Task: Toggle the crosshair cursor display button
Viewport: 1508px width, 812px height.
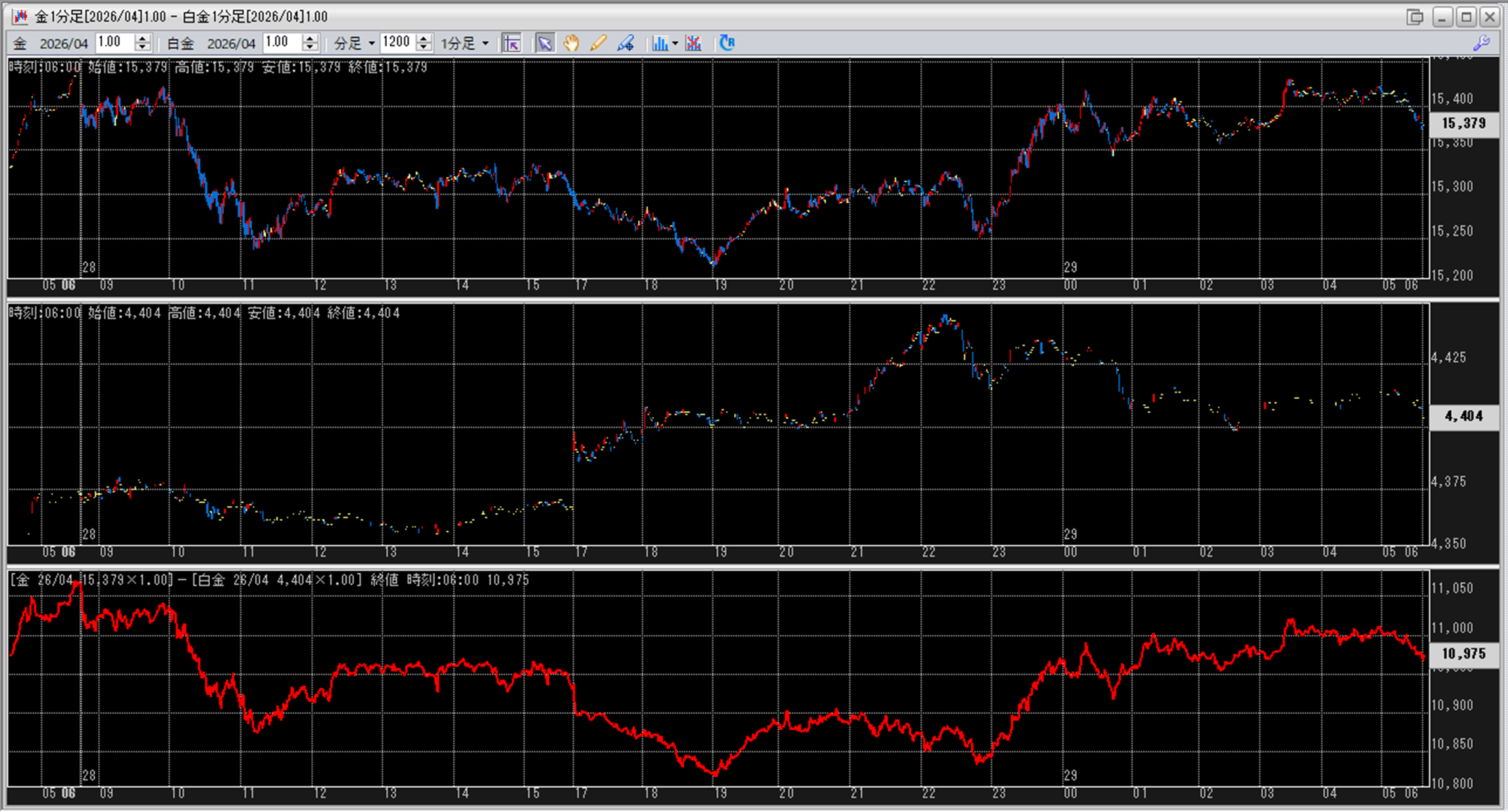Action: coord(511,43)
